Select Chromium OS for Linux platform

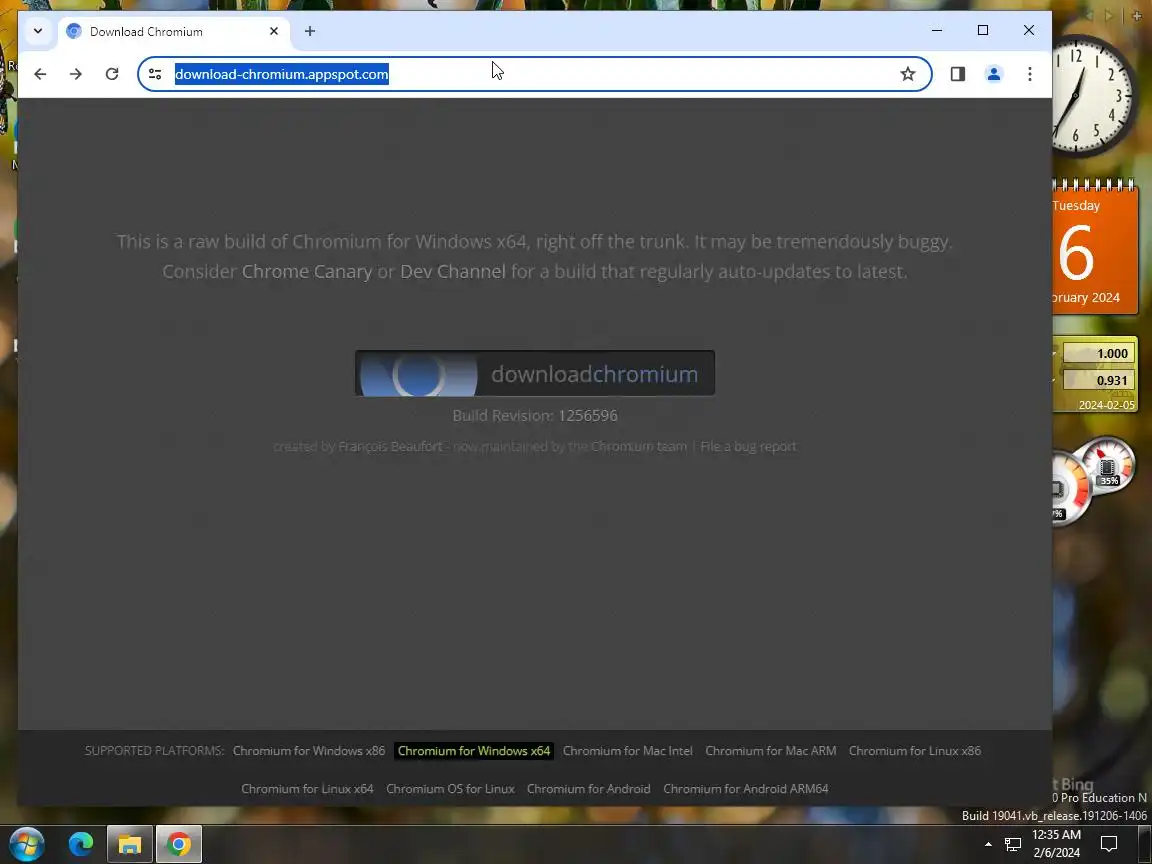pyautogui.click(x=450, y=789)
